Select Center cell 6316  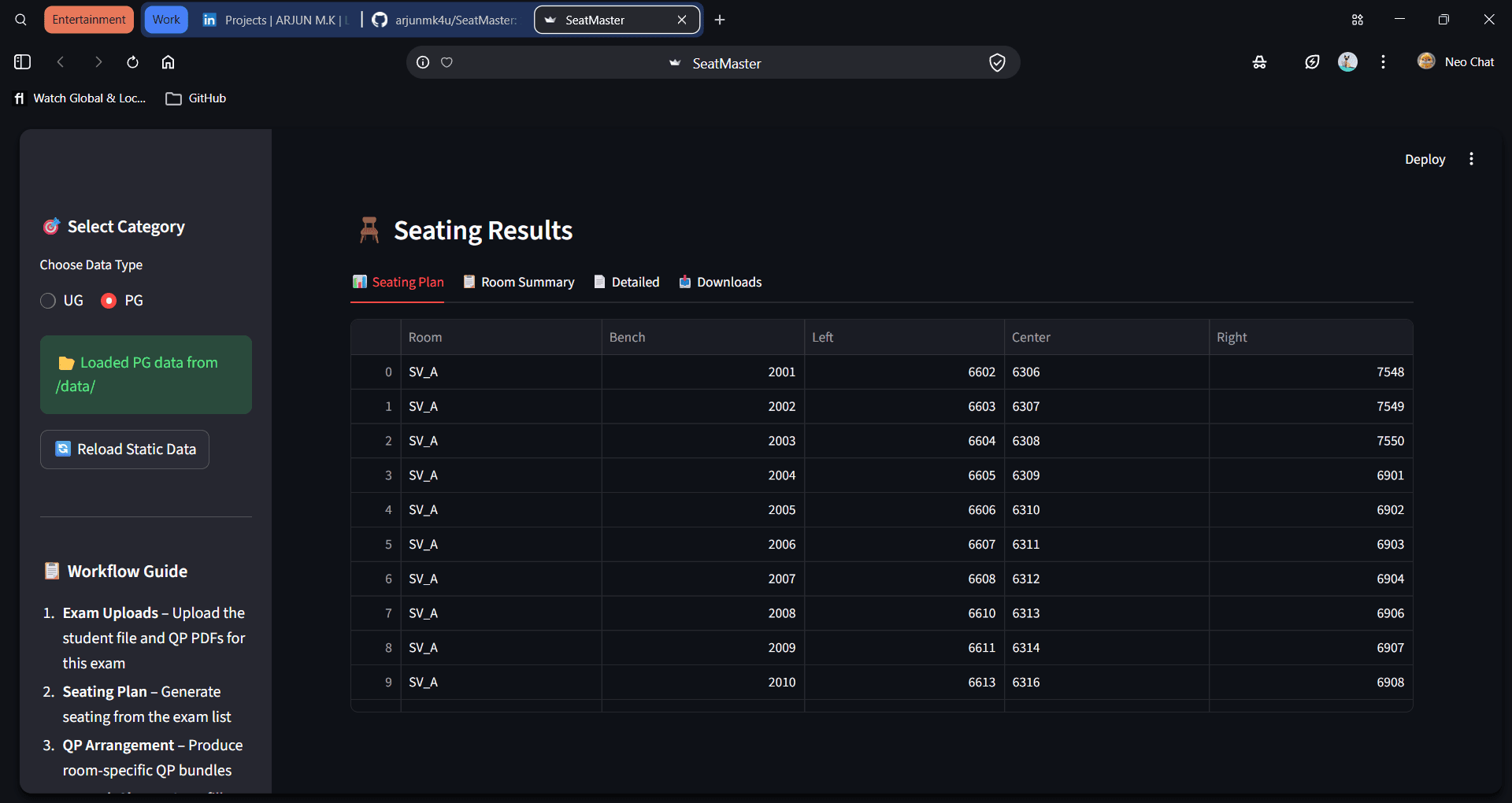tap(1106, 683)
